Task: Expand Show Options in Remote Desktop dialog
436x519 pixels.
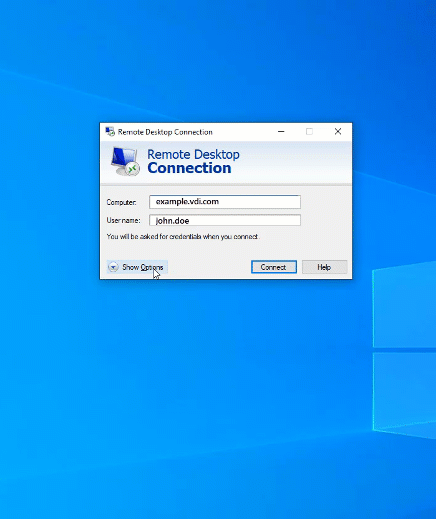Action: point(137,267)
